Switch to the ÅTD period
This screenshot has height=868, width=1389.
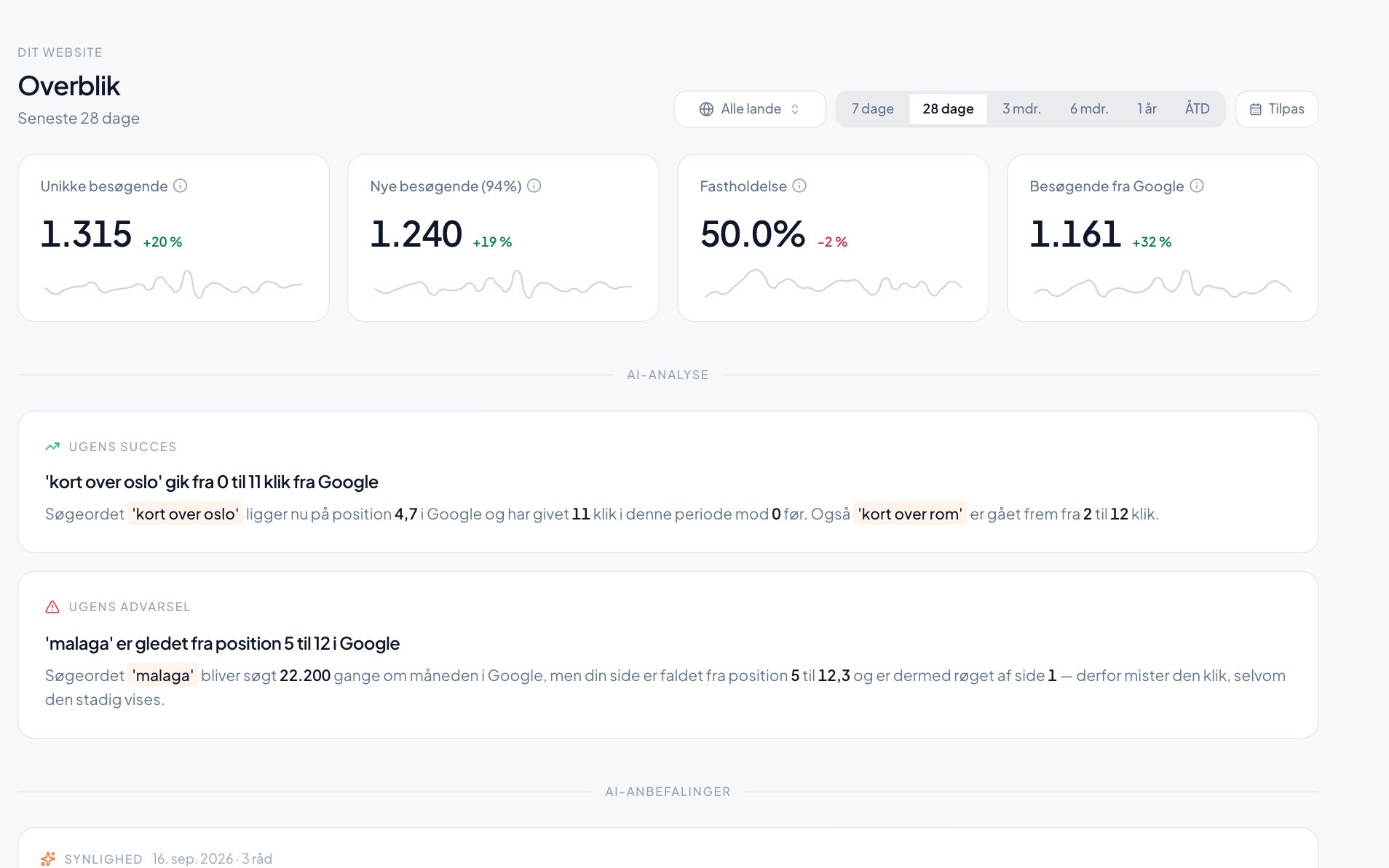click(1197, 109)
